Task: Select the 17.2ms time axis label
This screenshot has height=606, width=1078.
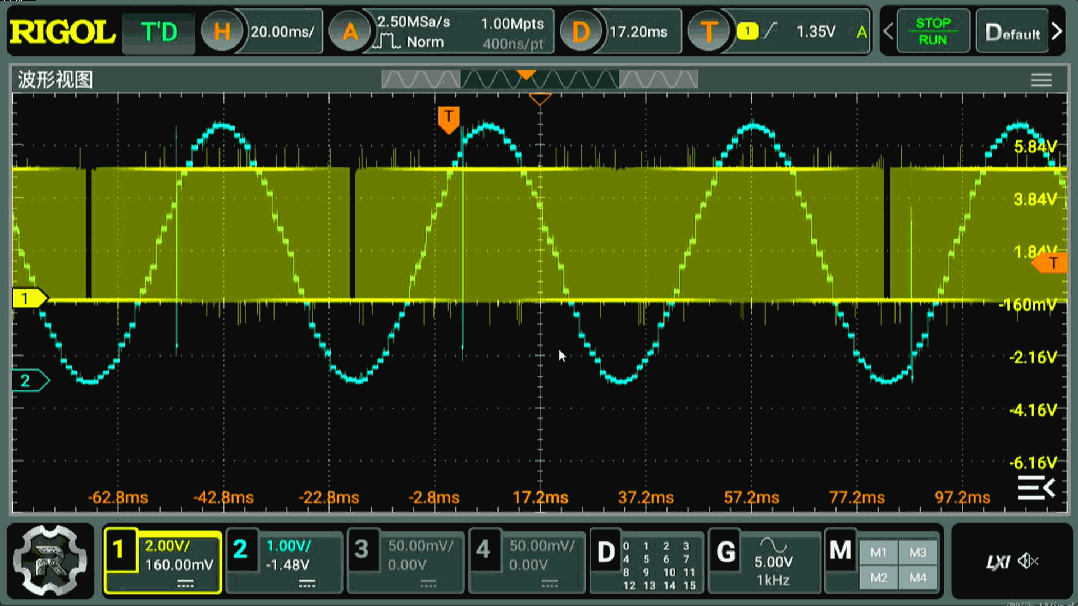Action: point(540,497)
